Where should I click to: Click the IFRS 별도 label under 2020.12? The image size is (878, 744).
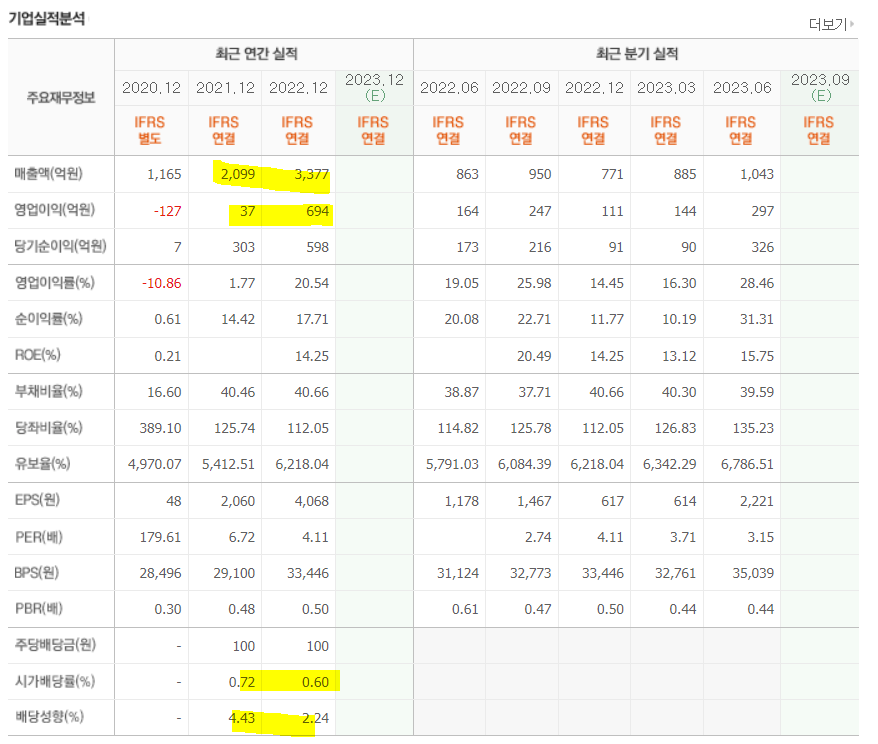pyautogui.click(x=150, y=130)
